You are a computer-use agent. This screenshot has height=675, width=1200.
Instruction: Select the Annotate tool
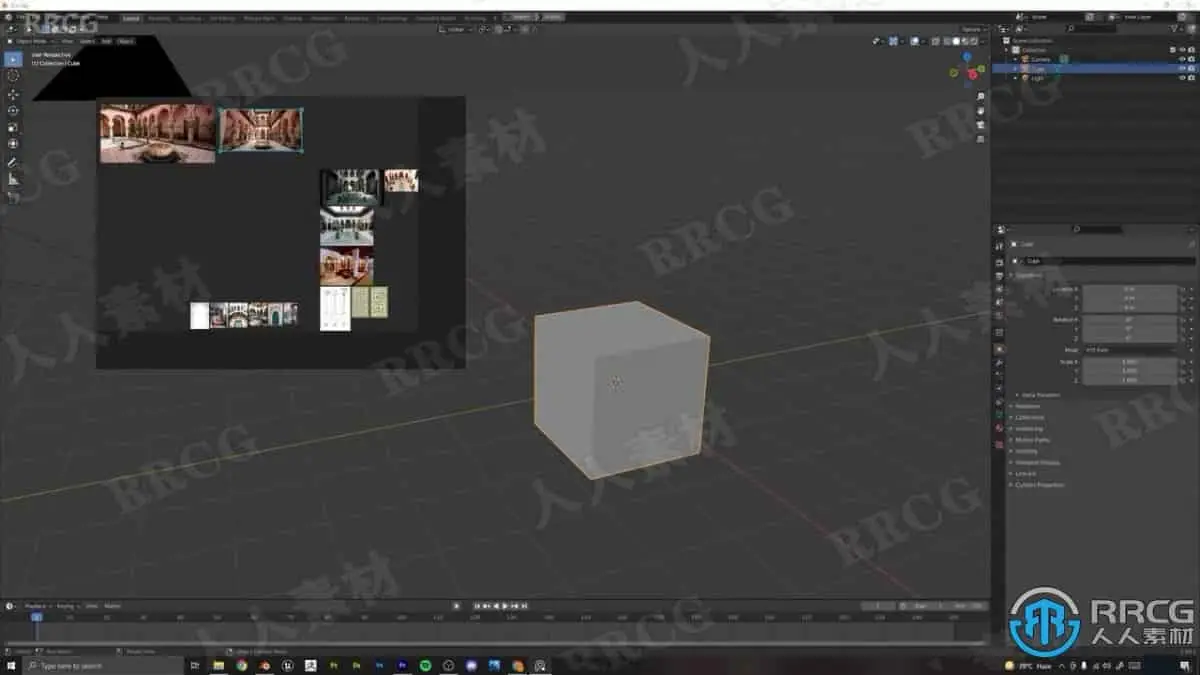click(13, 162)
